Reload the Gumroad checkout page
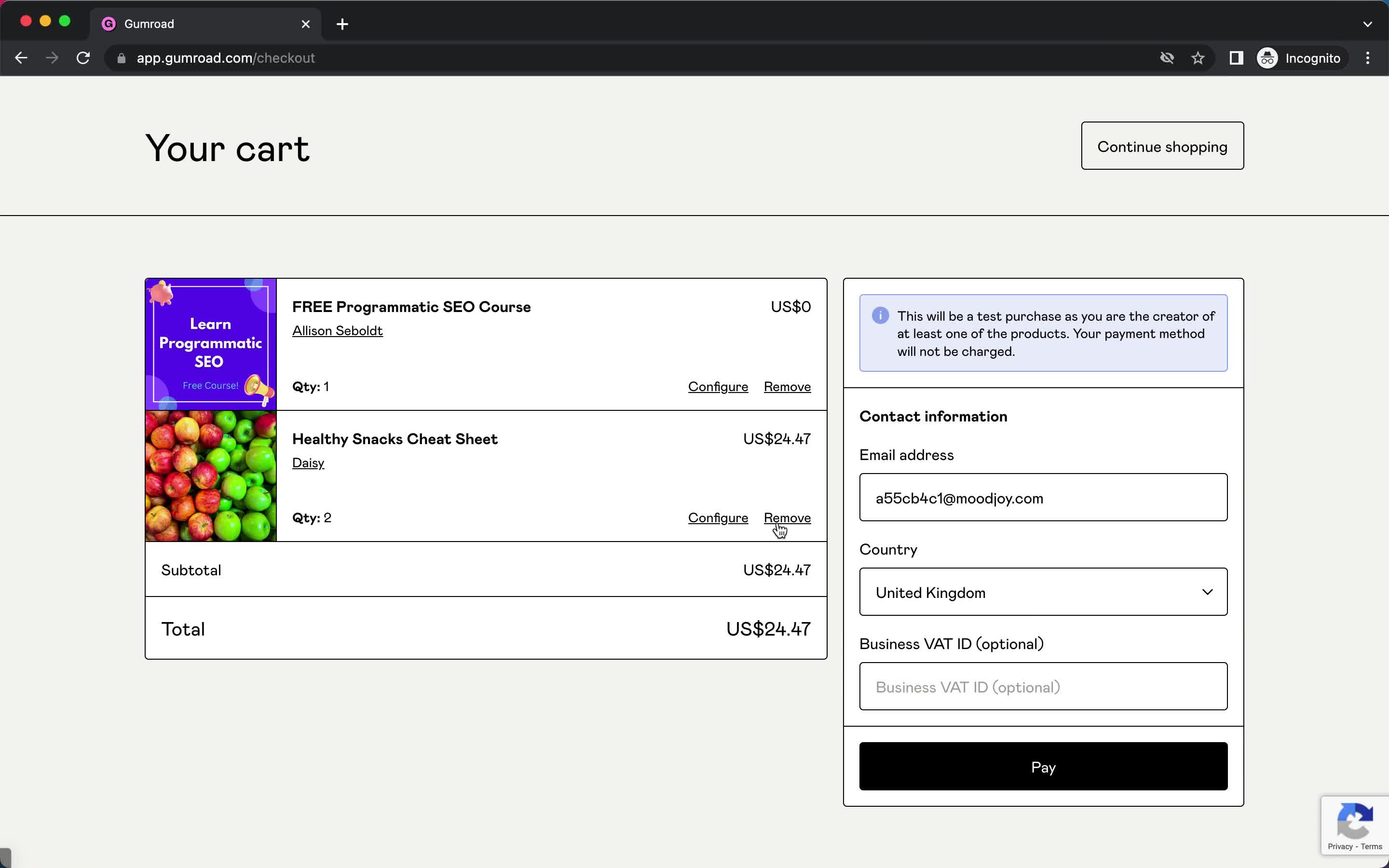This screenshot has width=1389, height=868. 83,58
